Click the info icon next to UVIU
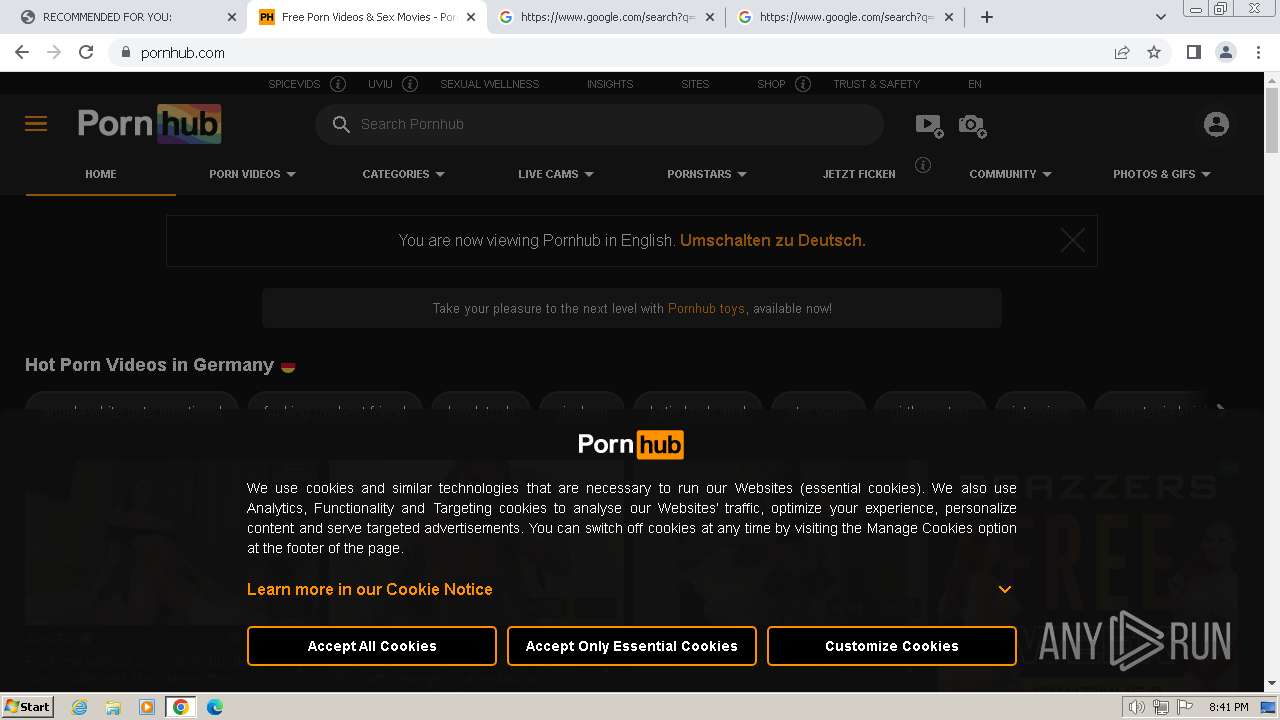The width and height of the screenshot is (1280, 720). [x=410, y=84]
